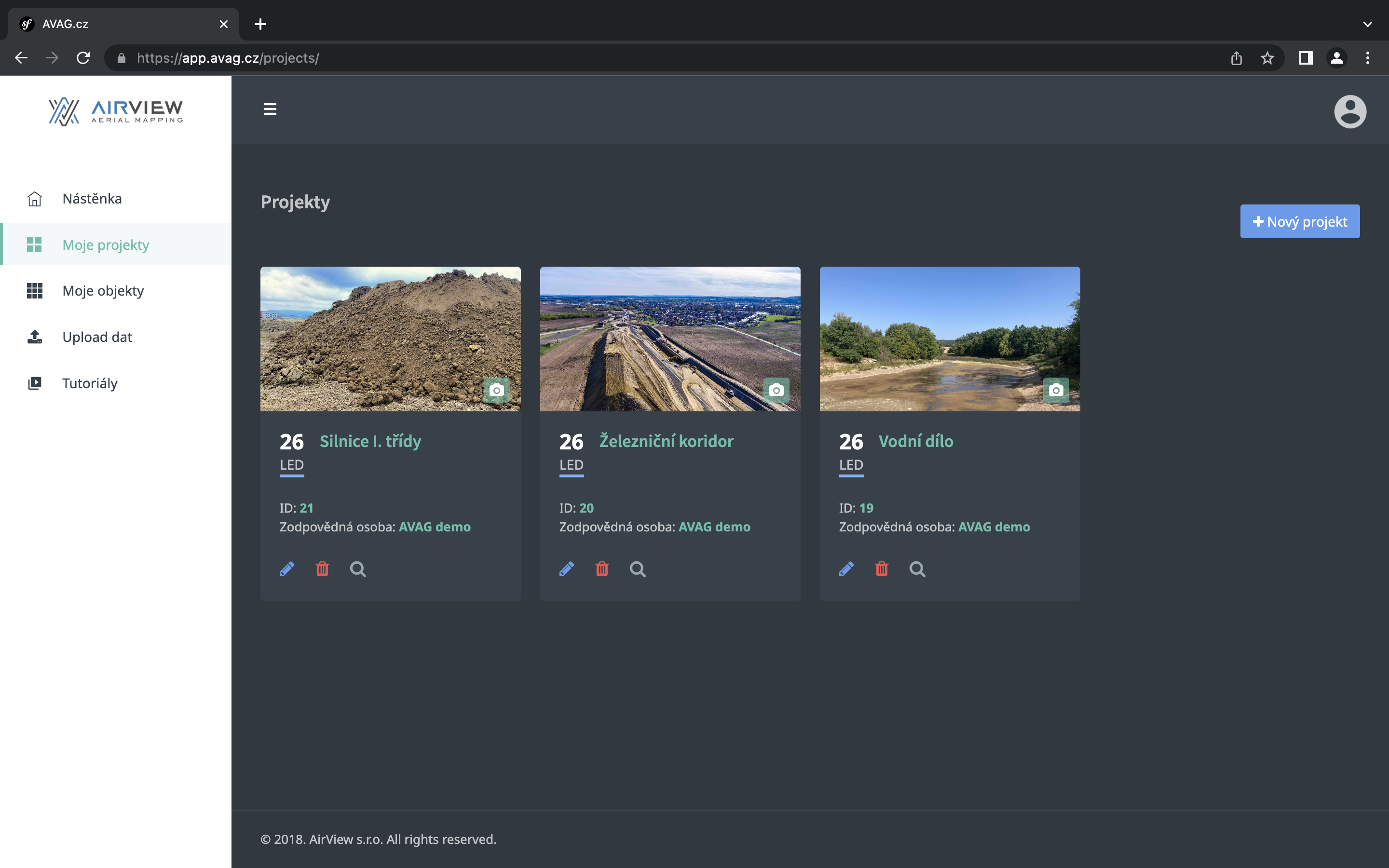Click the Vodní dílo project thumbnail image
Viewport: 1389px width, 868px height.
coord(949,339)
